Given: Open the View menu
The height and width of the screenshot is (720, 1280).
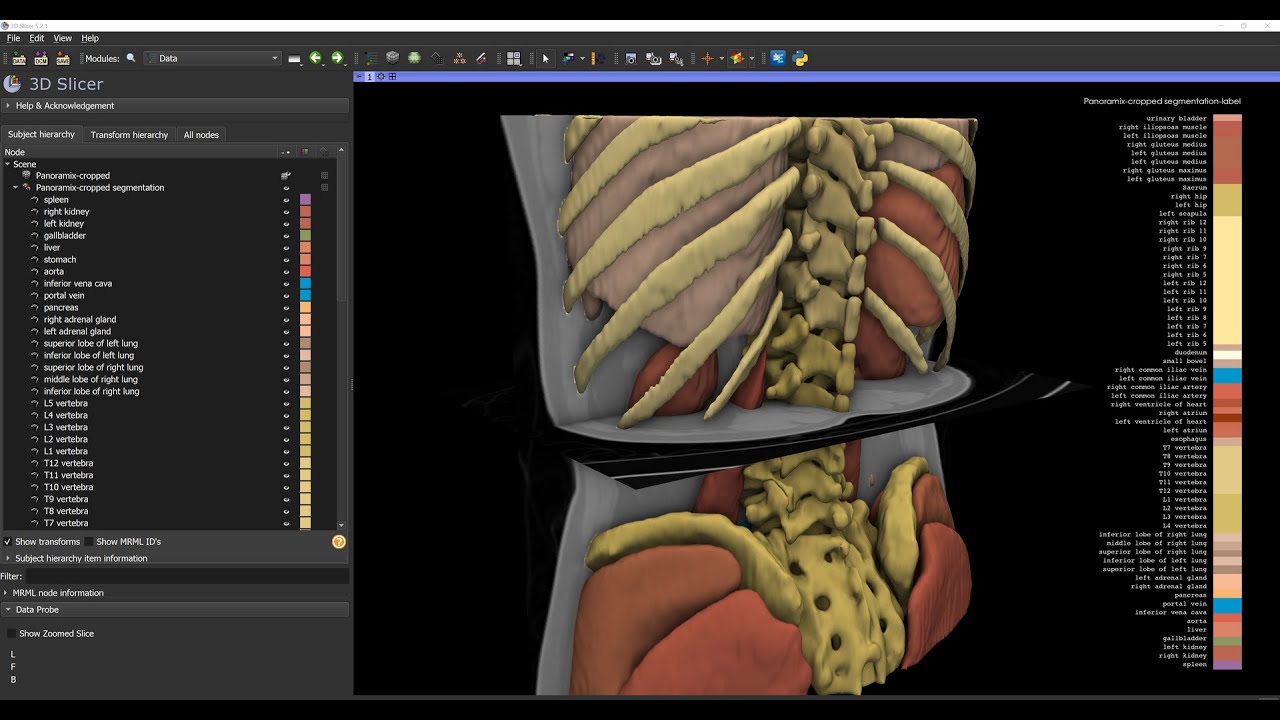Looking at the screenshot, I should coord(62,38).
